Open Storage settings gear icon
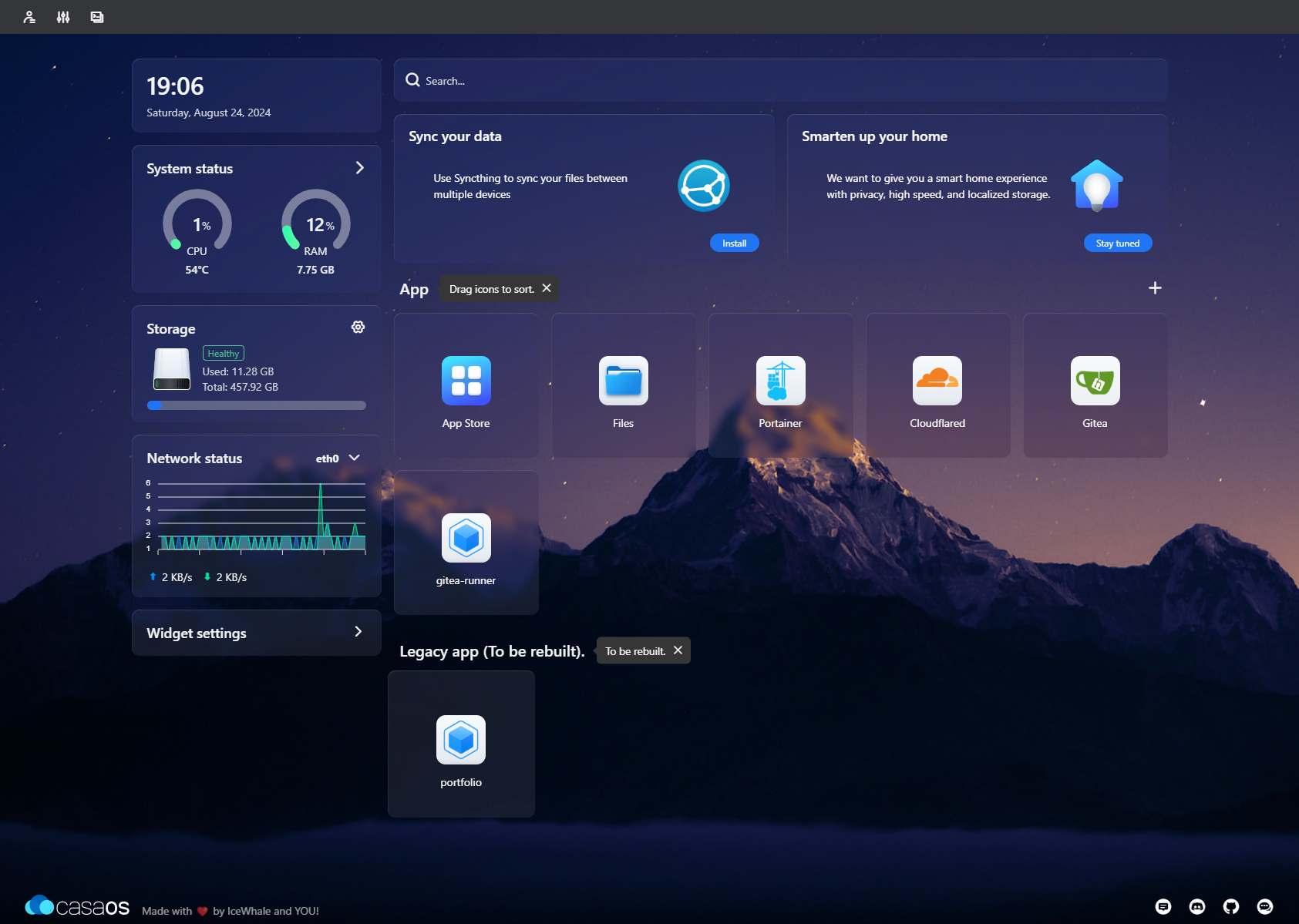1299x924 pixels. 358,328
